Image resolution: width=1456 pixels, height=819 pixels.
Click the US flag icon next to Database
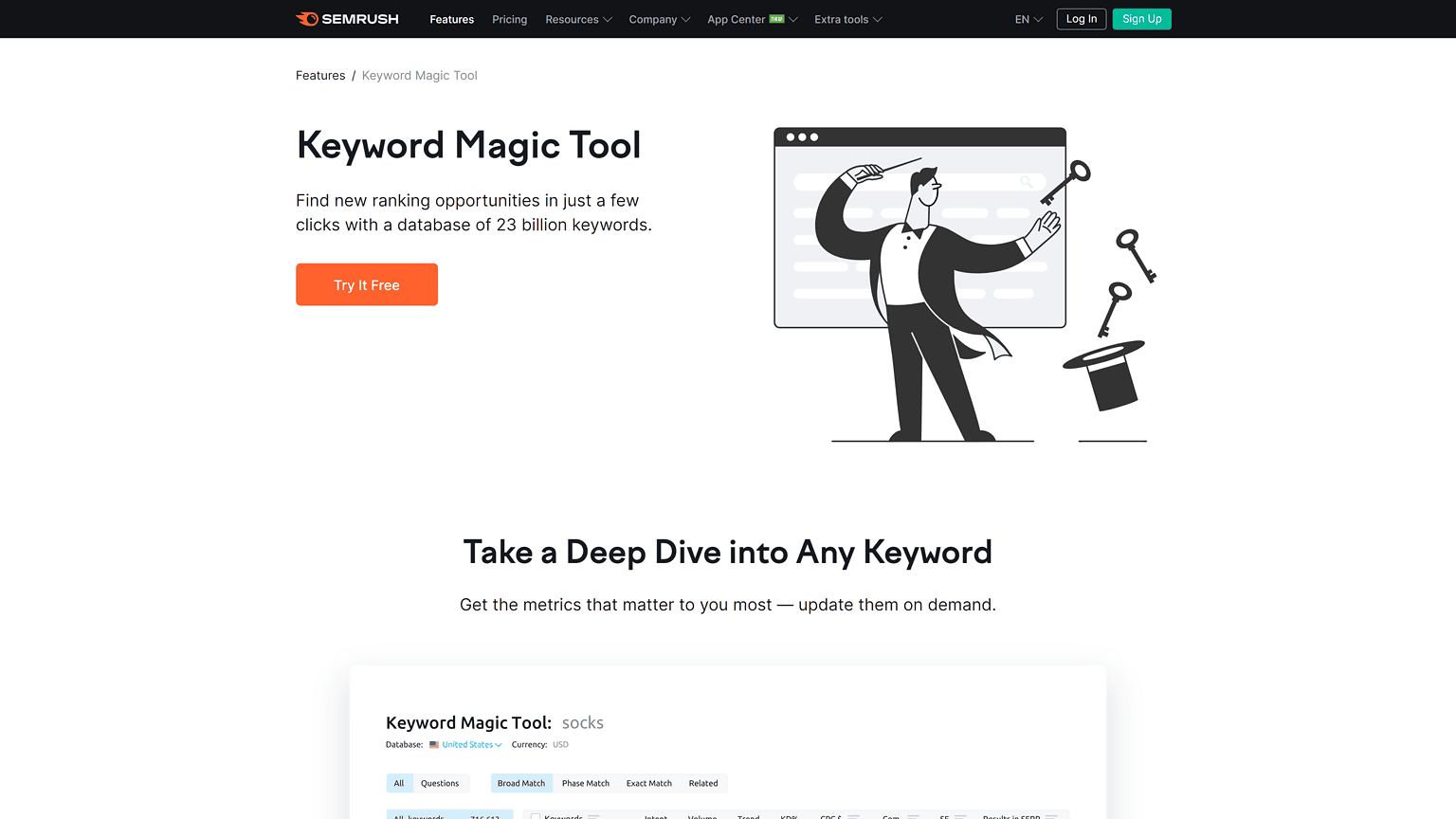coord(434,745)
